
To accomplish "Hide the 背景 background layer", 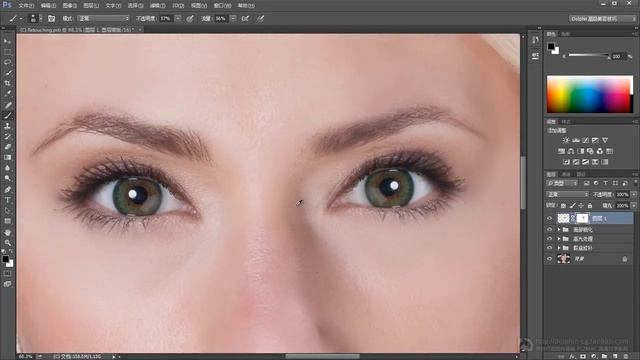I will click(x=549, y=259).
